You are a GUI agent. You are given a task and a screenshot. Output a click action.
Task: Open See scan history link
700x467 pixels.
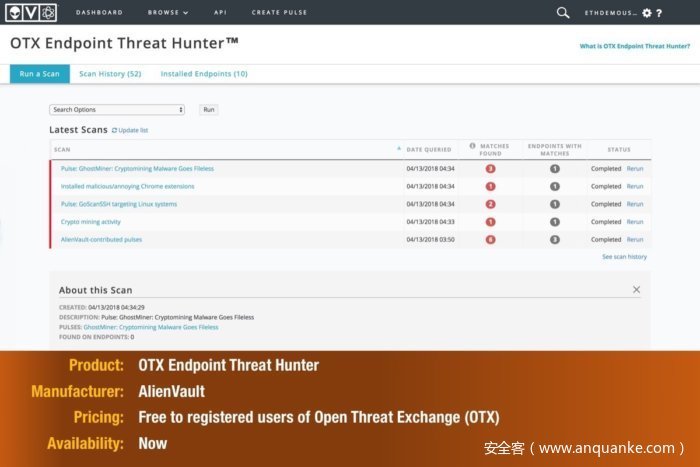click(623, 257)
